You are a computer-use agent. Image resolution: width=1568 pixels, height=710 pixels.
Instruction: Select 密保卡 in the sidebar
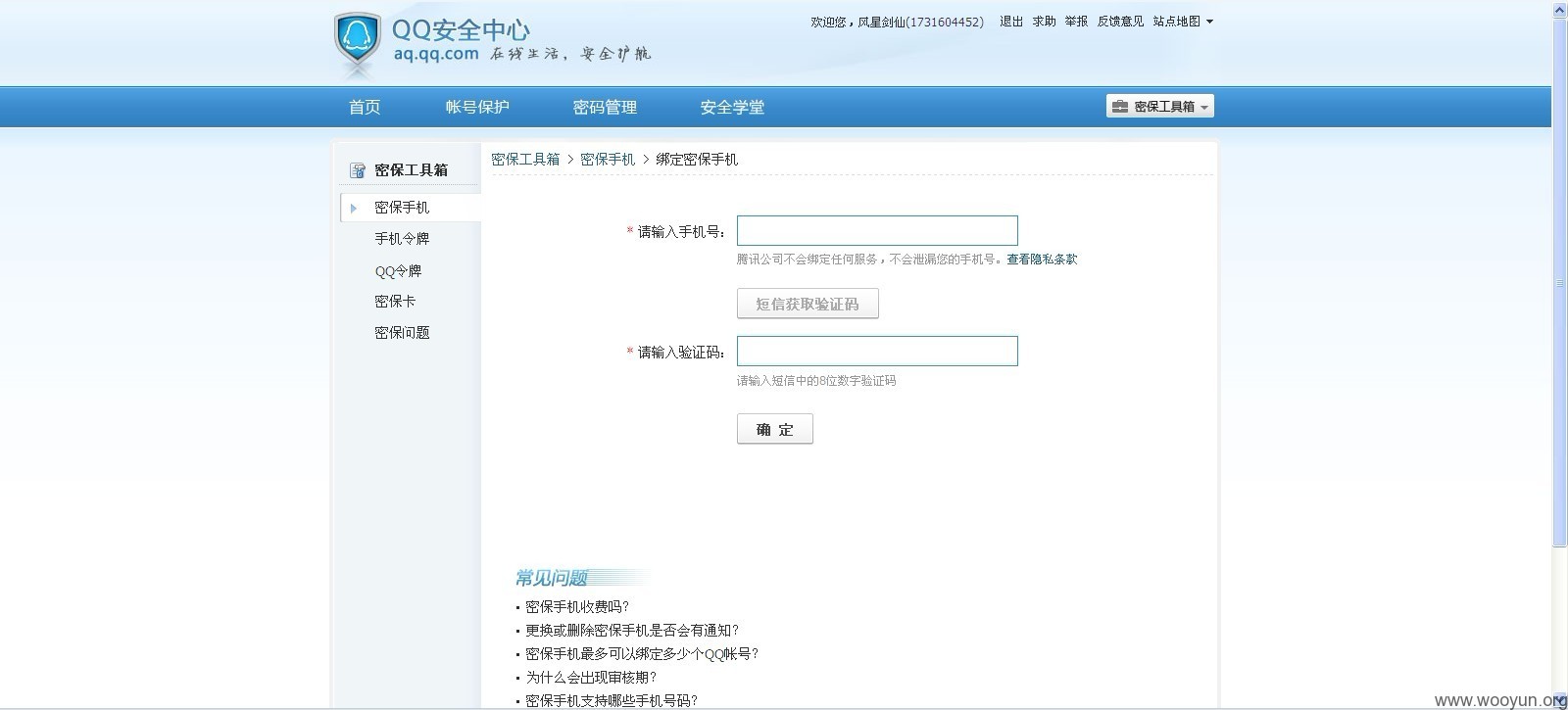(x=395, y=302)
